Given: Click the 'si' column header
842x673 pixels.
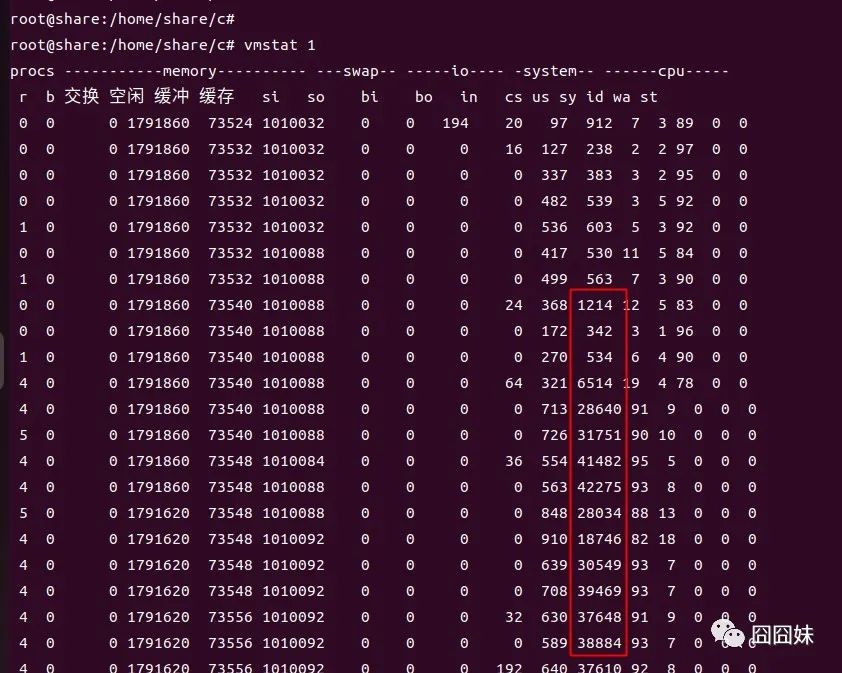Looking at the screenshot, I should pyautogui.click(x=271, y=97).
